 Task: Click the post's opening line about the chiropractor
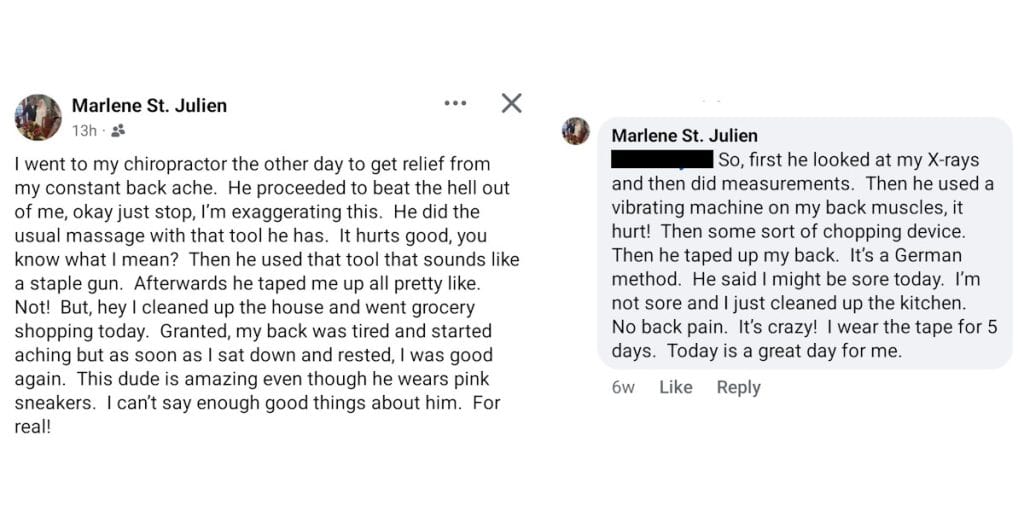coord(252,163)
